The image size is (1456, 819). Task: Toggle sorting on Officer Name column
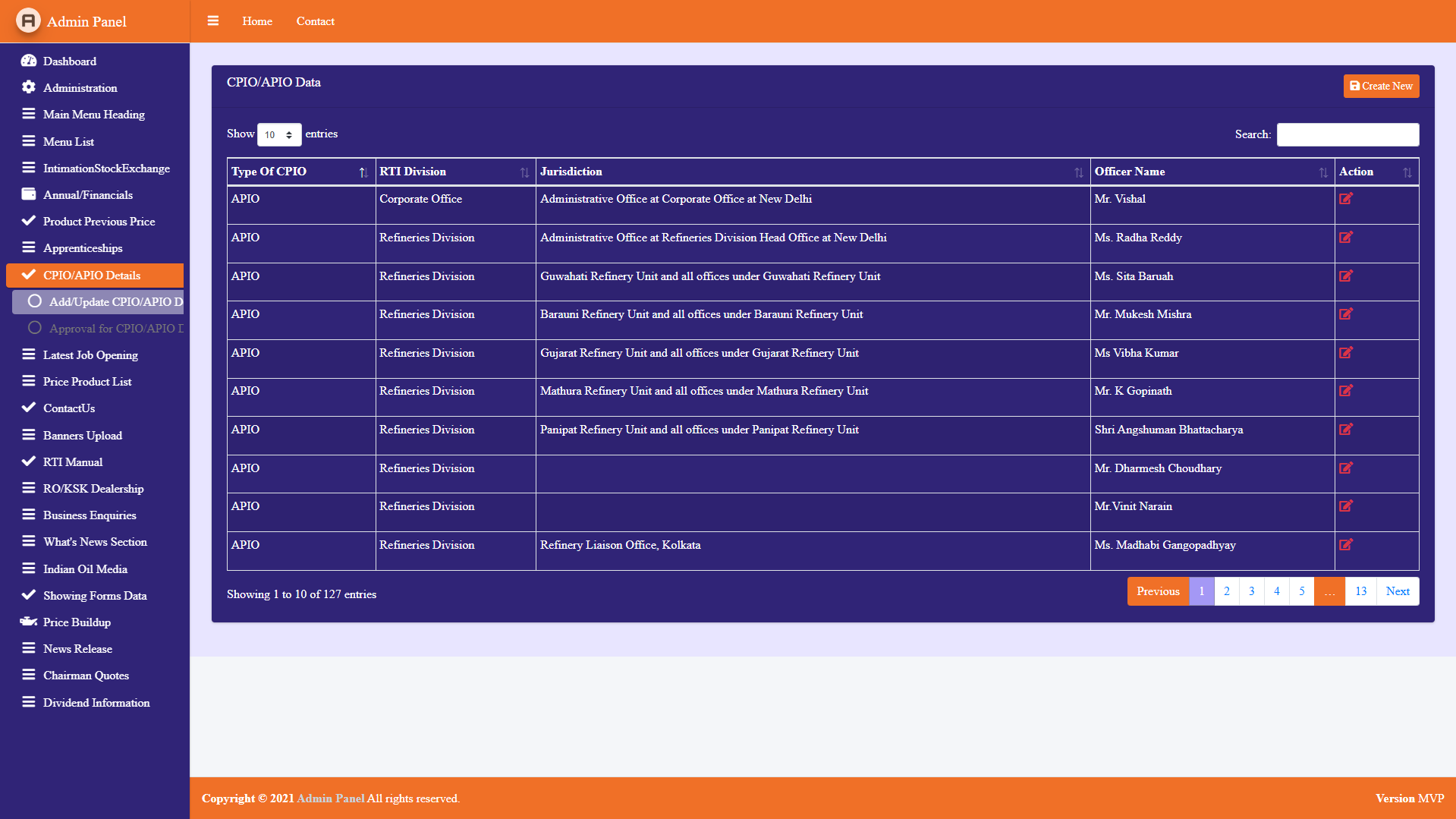[1323, 172]
